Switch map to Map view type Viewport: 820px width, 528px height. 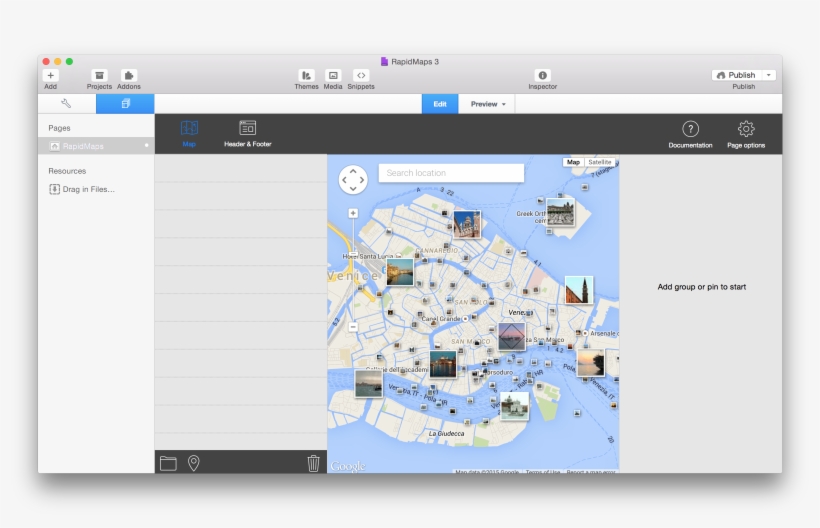[x=573, y=162]
